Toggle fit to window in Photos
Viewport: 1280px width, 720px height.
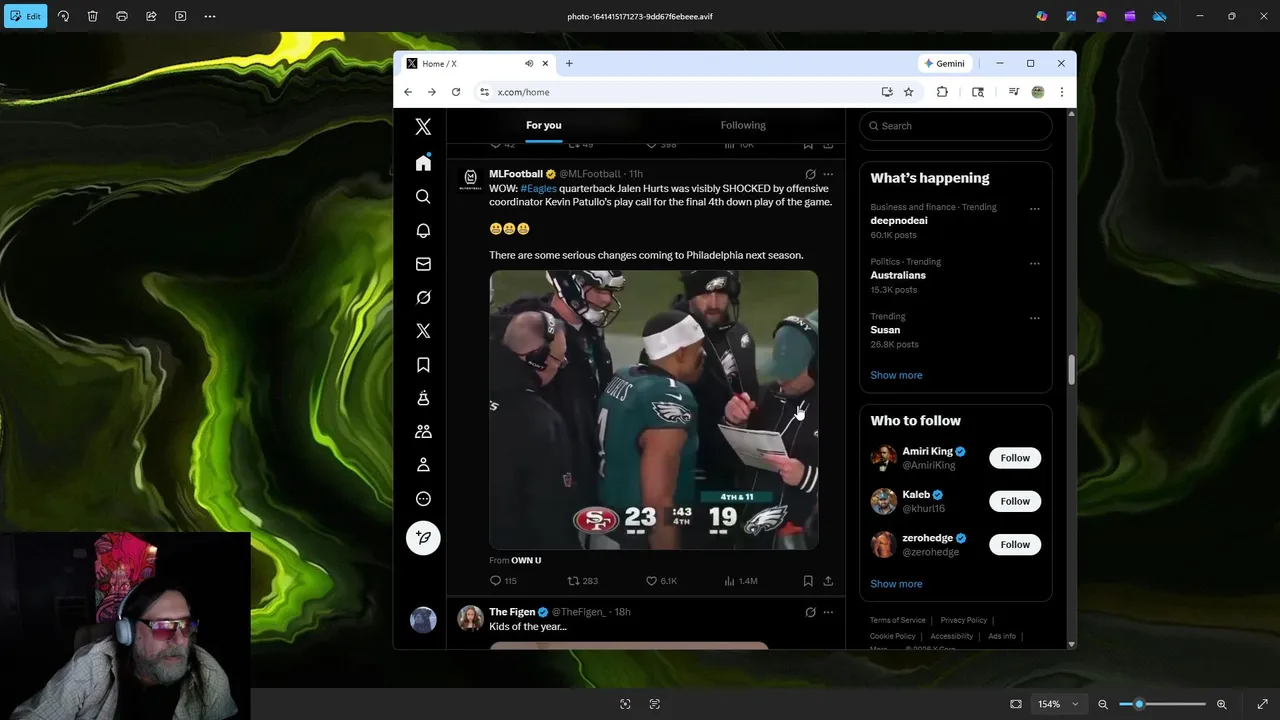[x=1016, y=704]
